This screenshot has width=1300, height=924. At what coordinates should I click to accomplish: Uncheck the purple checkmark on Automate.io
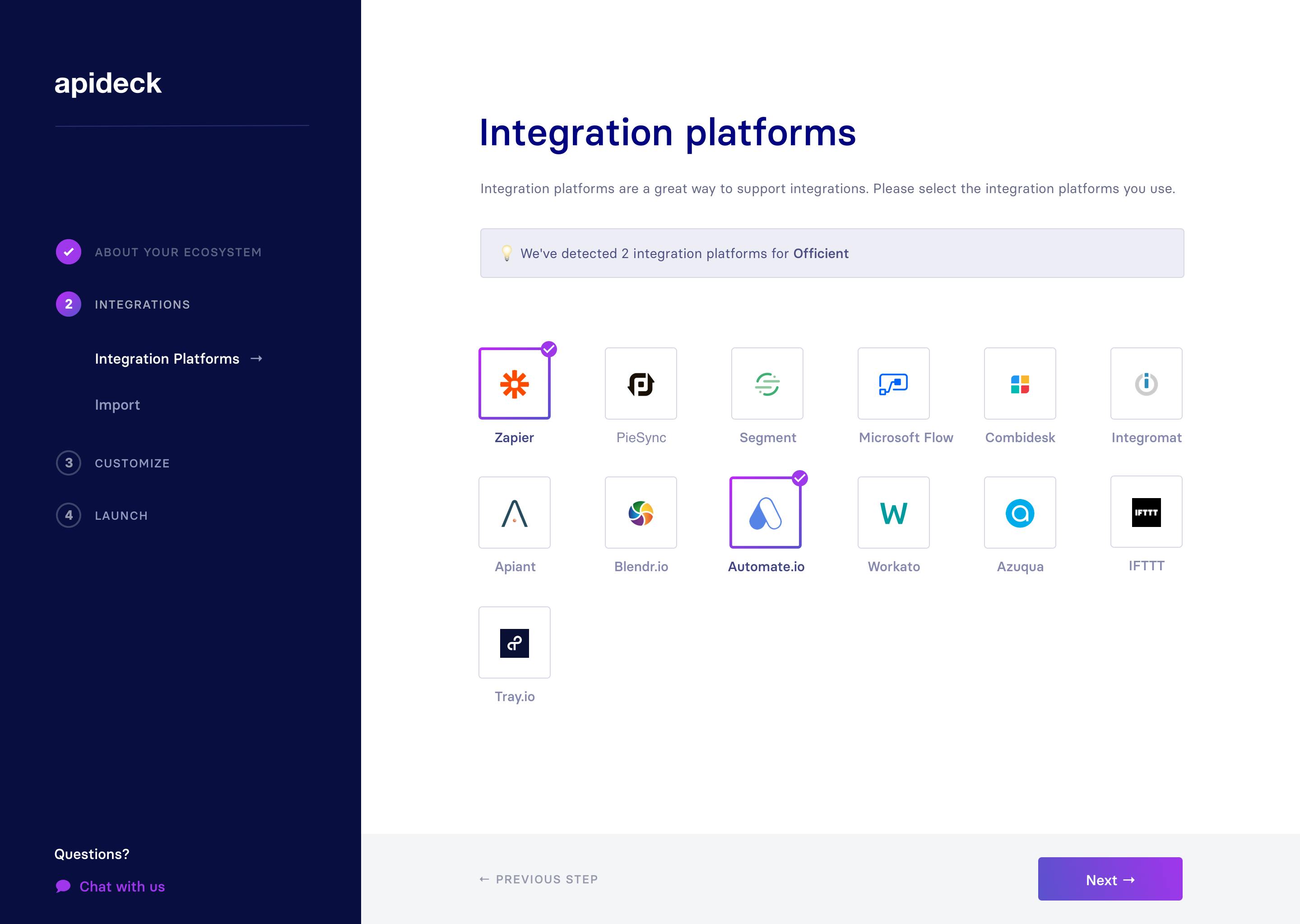coord(800,478)
